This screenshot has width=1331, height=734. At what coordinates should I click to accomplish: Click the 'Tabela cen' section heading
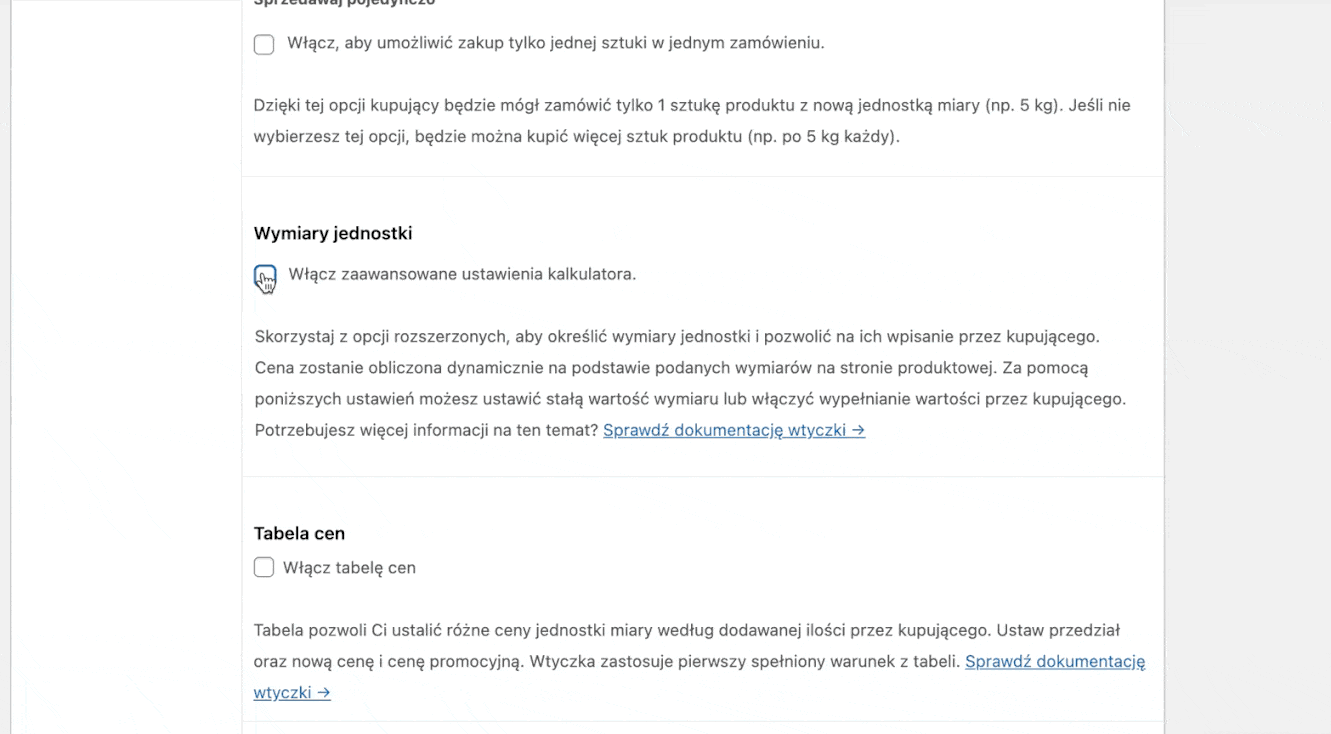click(x=299, y=533)
